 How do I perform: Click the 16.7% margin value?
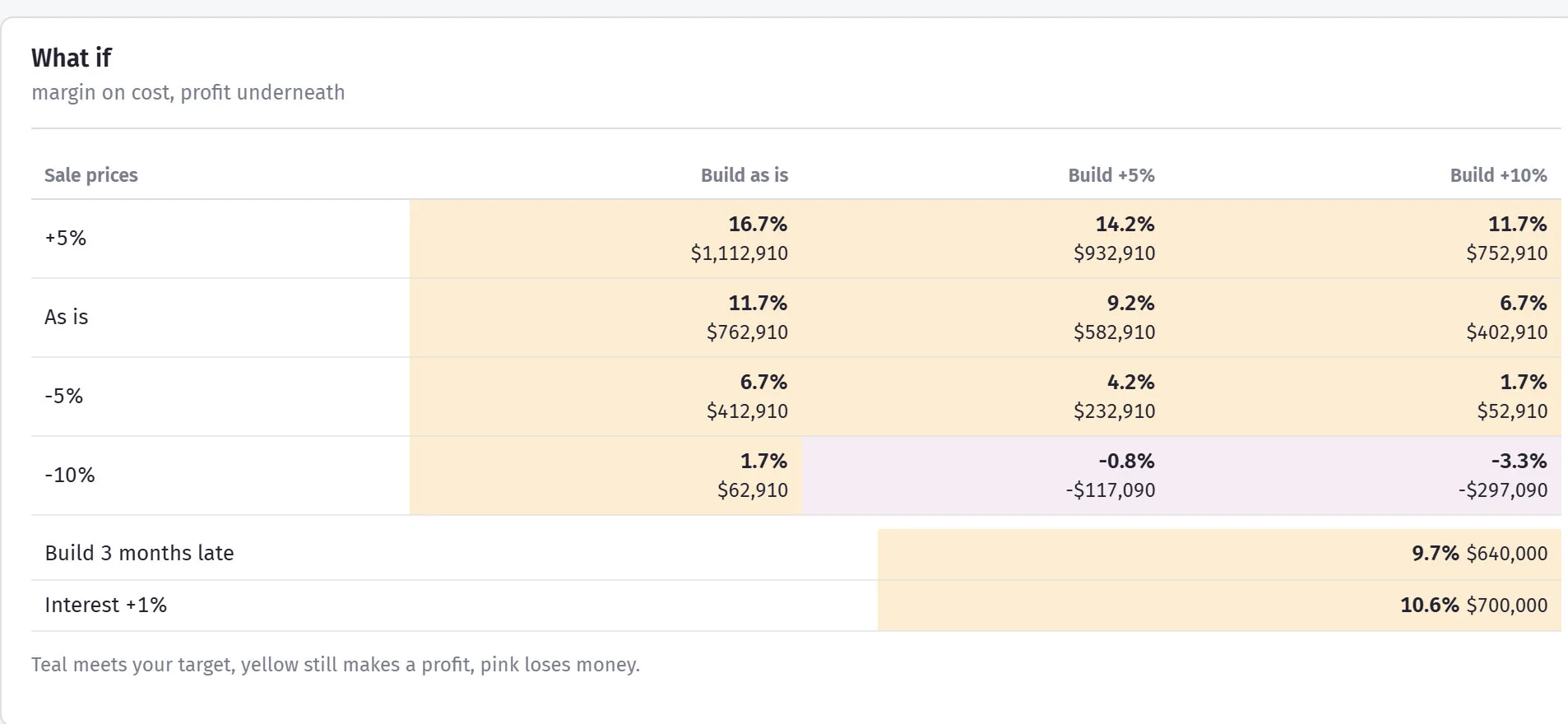(x=758, y=224)
